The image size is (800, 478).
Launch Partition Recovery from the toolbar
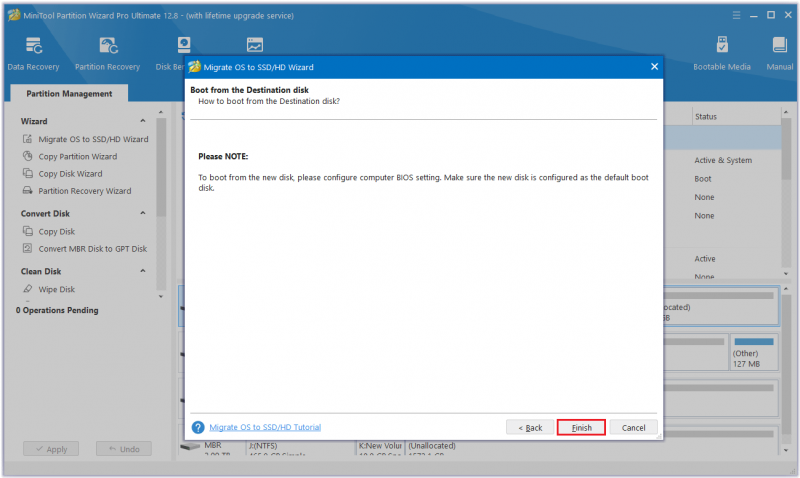pyautogui.click(x=107, y=54)
